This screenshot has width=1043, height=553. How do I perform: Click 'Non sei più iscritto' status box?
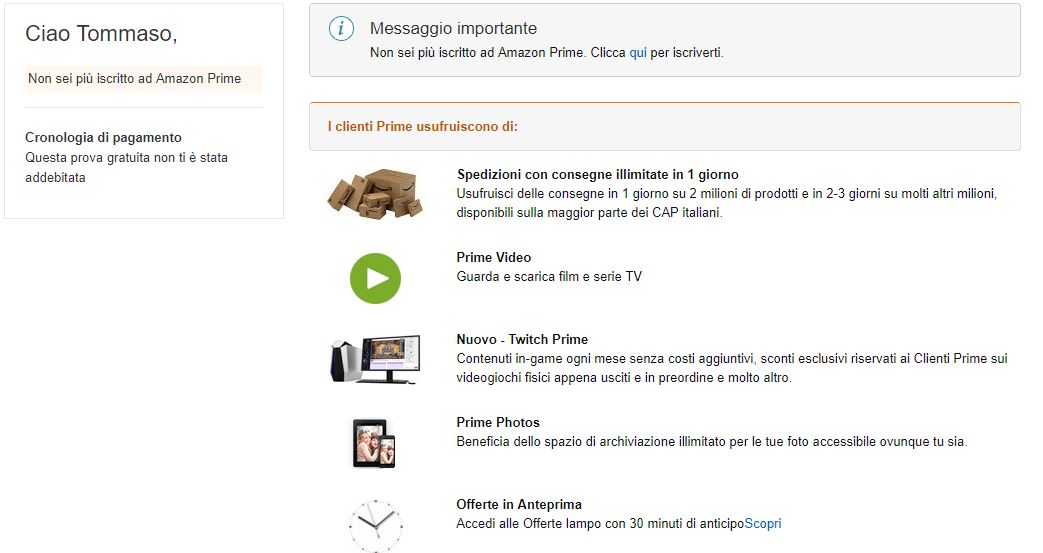tap(143, 78)
